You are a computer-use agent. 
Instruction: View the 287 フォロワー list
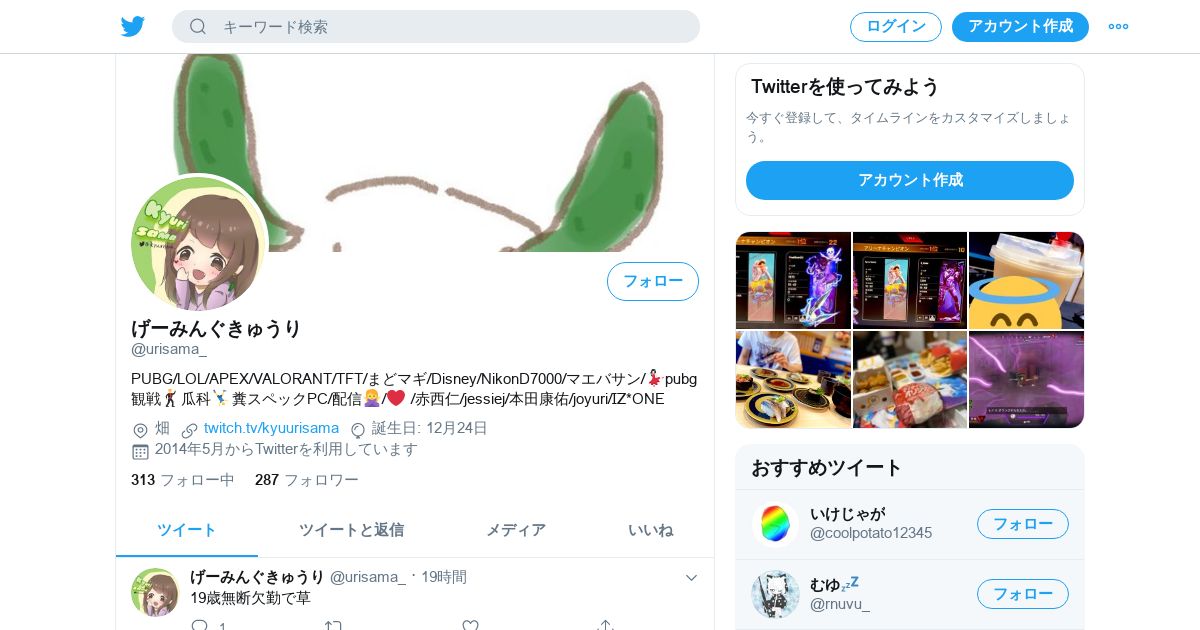307,480
